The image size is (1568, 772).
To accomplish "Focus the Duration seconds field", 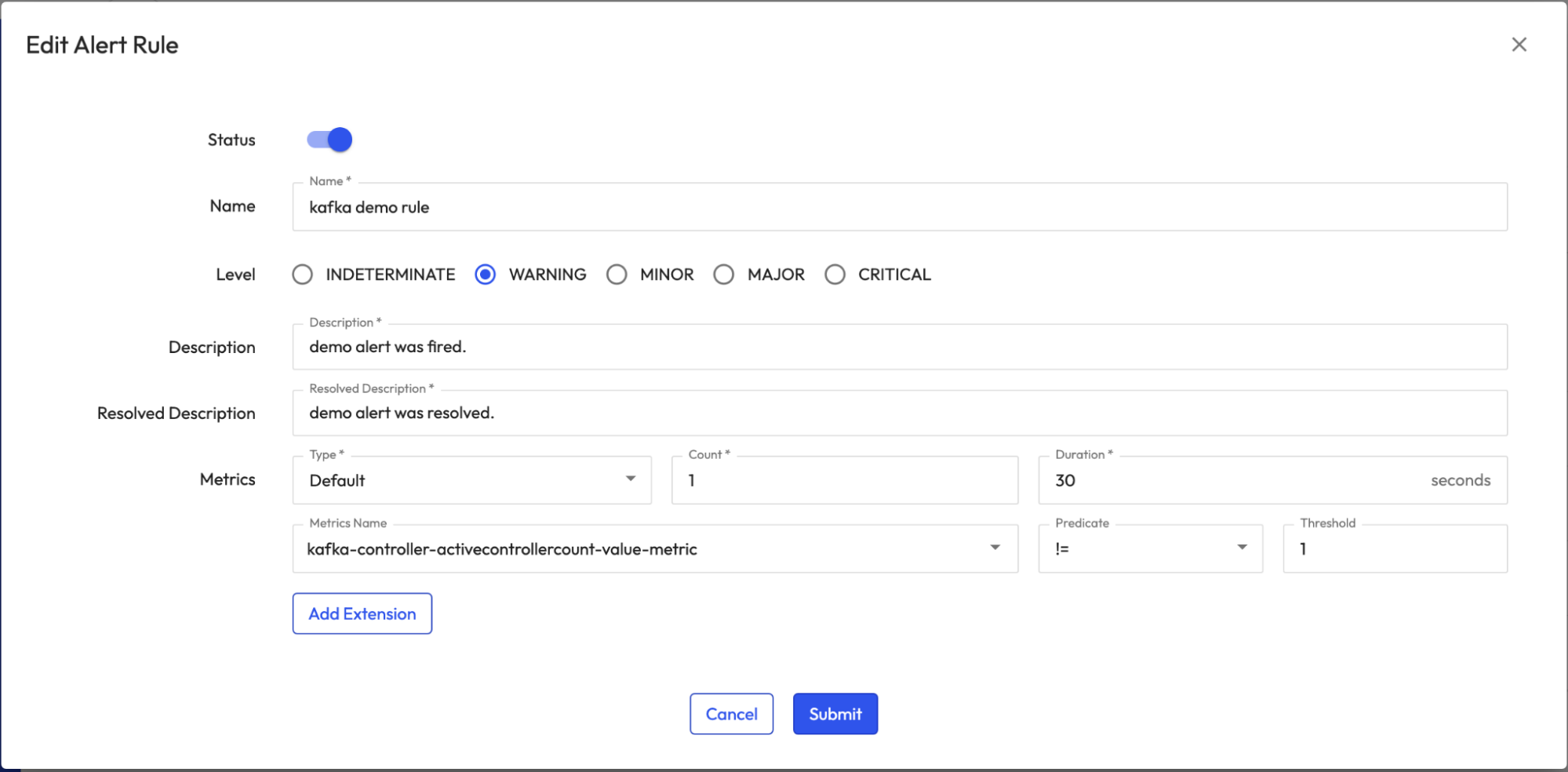I will pos(1239,480).
